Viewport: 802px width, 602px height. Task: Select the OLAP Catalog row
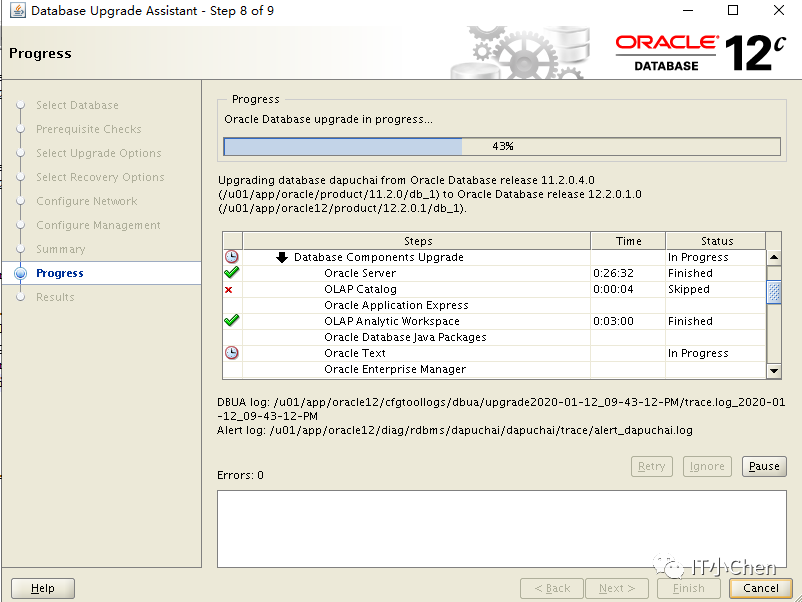click(495, 289)
